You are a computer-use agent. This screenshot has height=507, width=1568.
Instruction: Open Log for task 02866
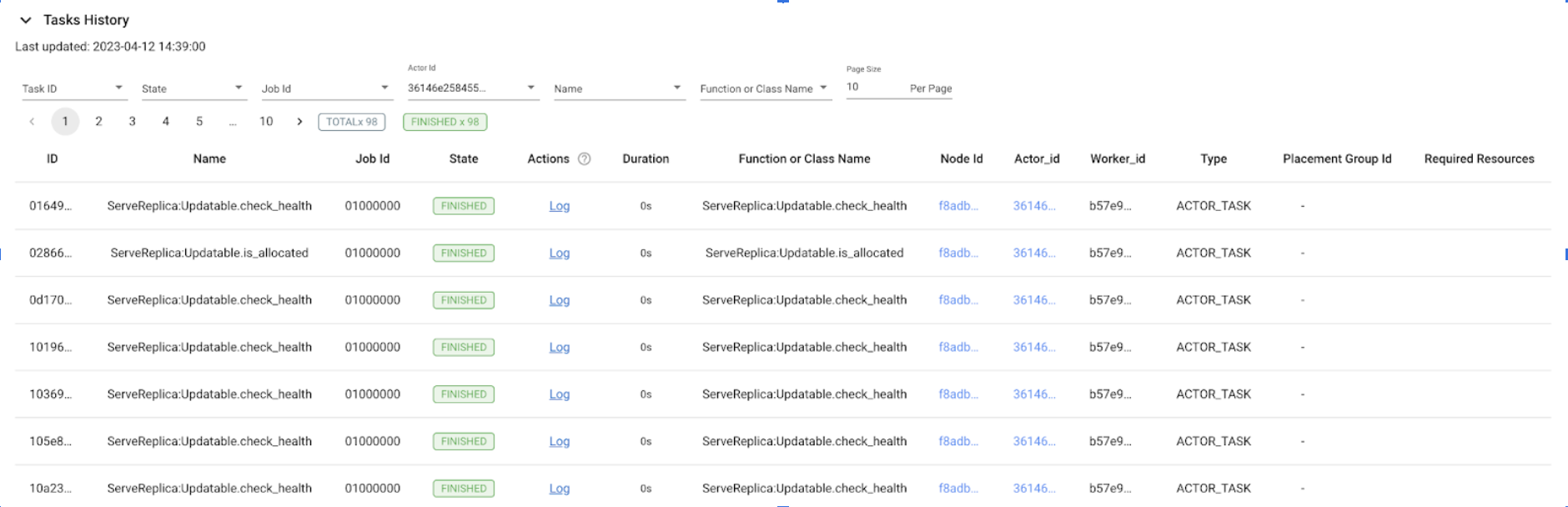click(x=560, y=253)
